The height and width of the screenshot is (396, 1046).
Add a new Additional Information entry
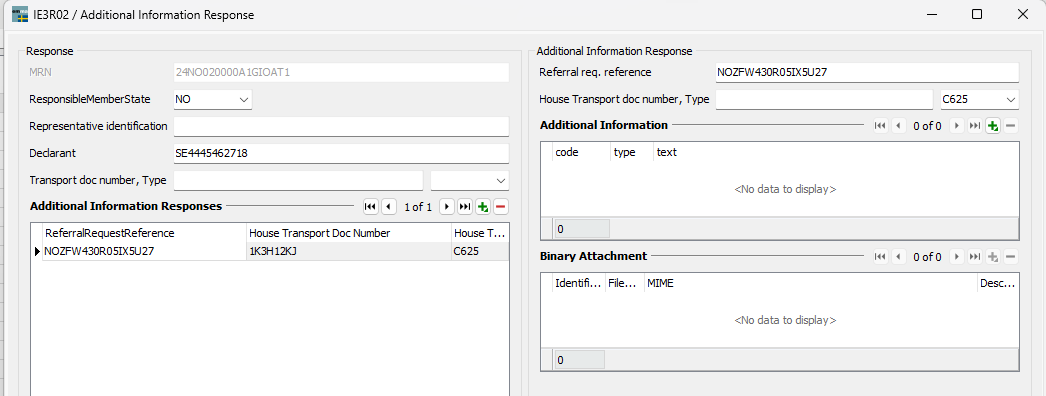click(x=993, y=125)
